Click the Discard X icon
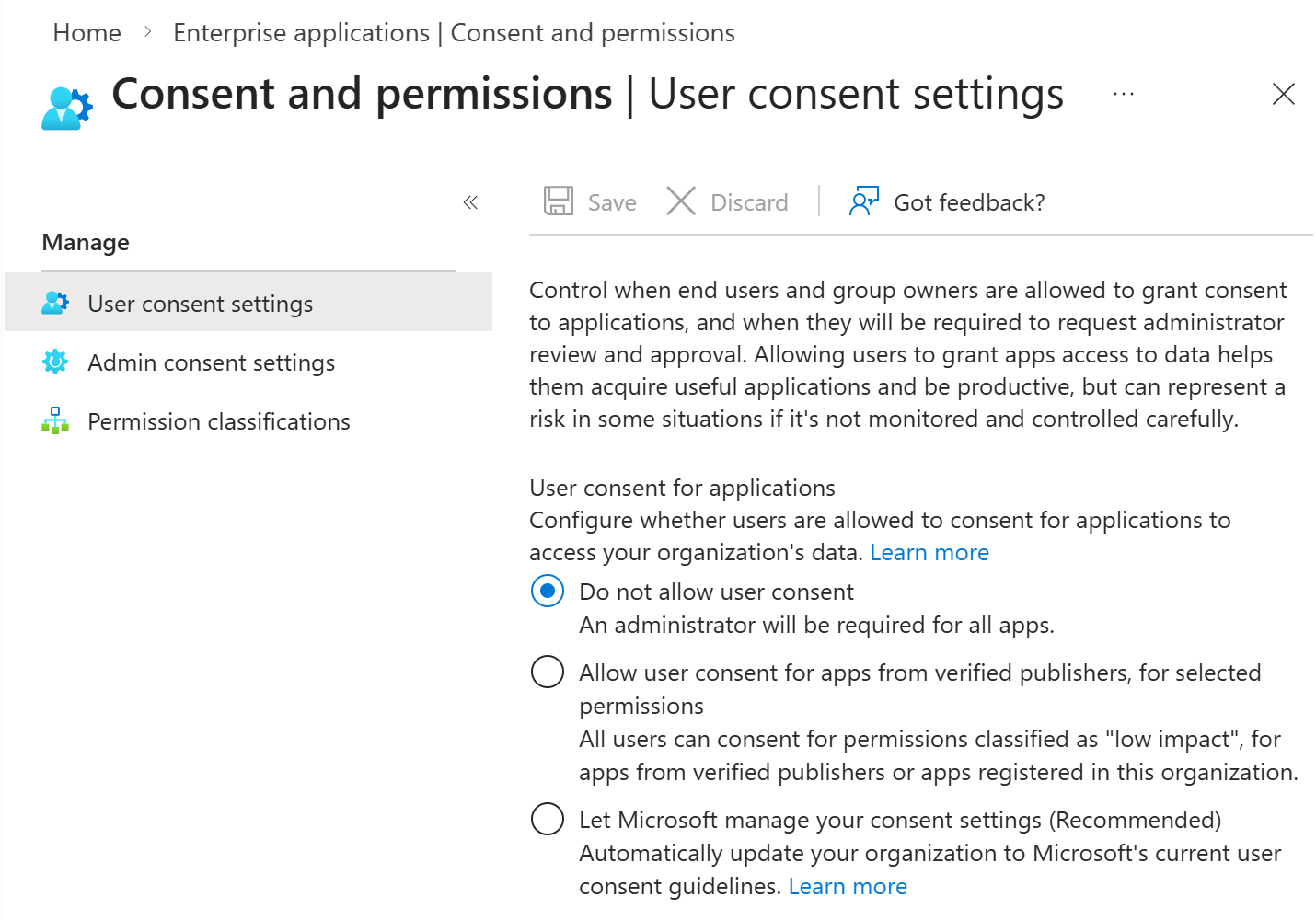The width and height of the screenshot is (1316, 920). (x=681, y=201)
